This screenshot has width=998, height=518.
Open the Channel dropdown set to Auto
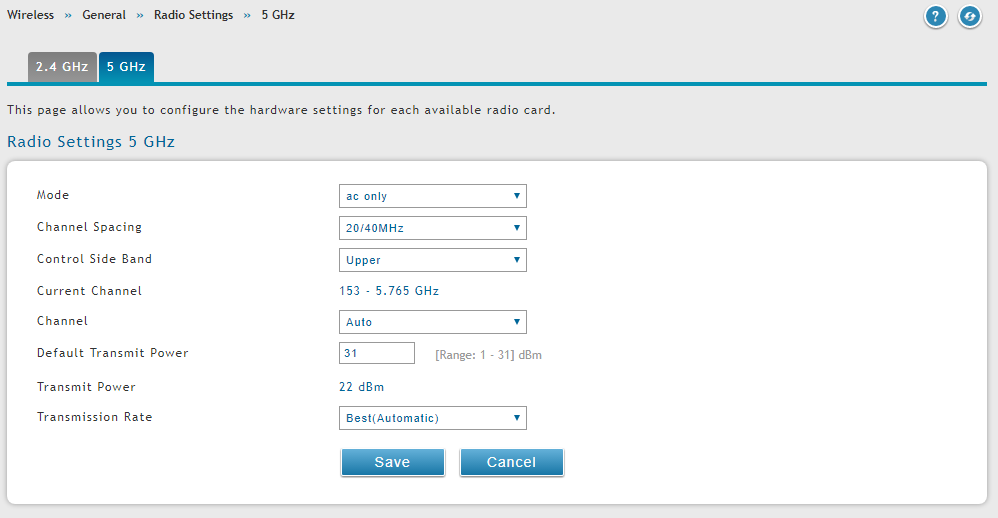(432, 322)
